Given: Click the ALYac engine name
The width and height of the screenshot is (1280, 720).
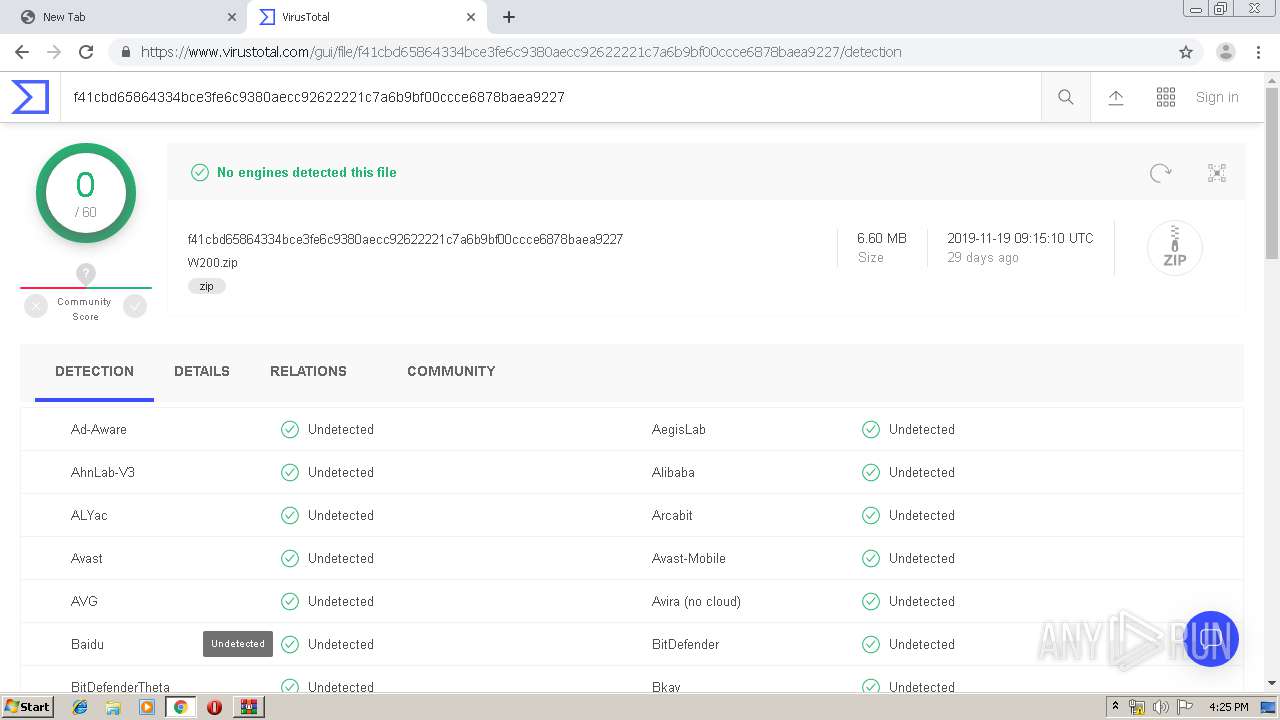Looking at the screenshot, I should tap(89, 515).
